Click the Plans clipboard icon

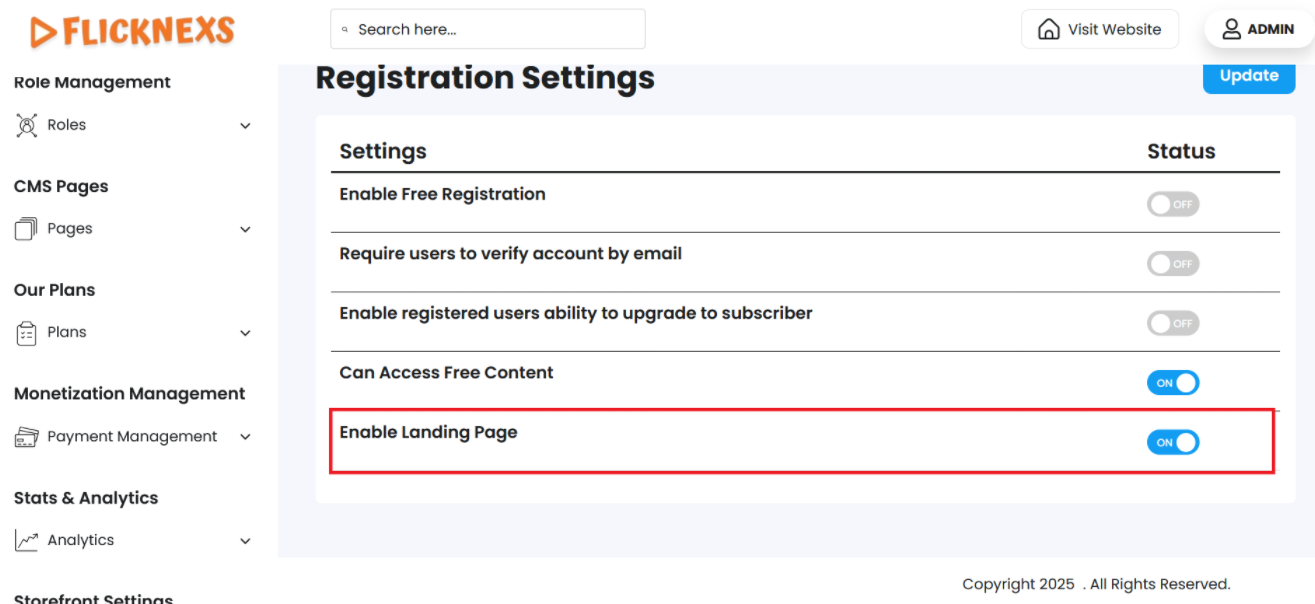pyautogui.click(x=26, y=333)
